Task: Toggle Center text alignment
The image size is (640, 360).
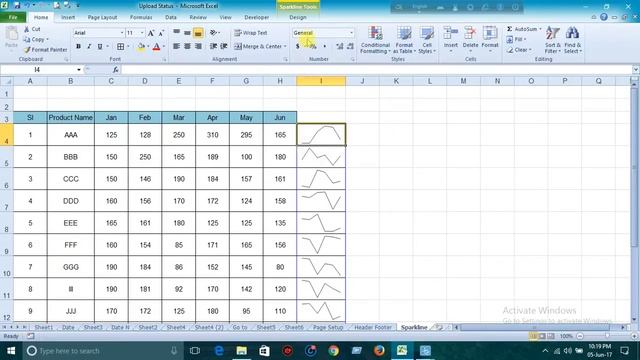Action: [x=187, y=47]
